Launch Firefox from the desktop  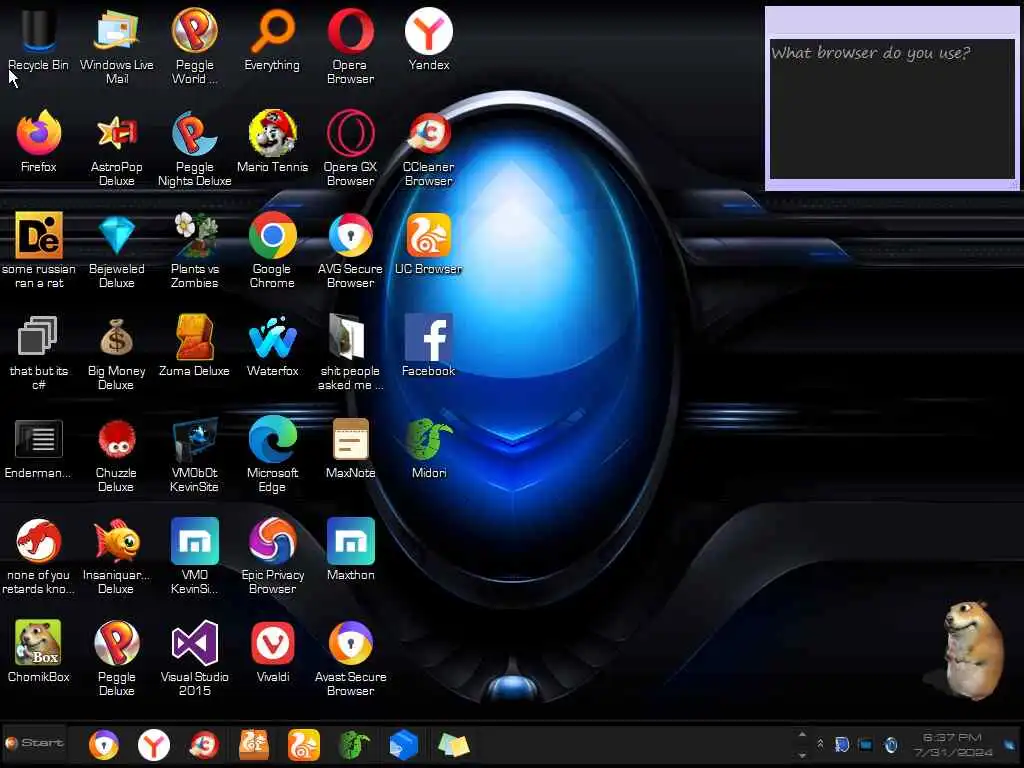click(39, 141)
